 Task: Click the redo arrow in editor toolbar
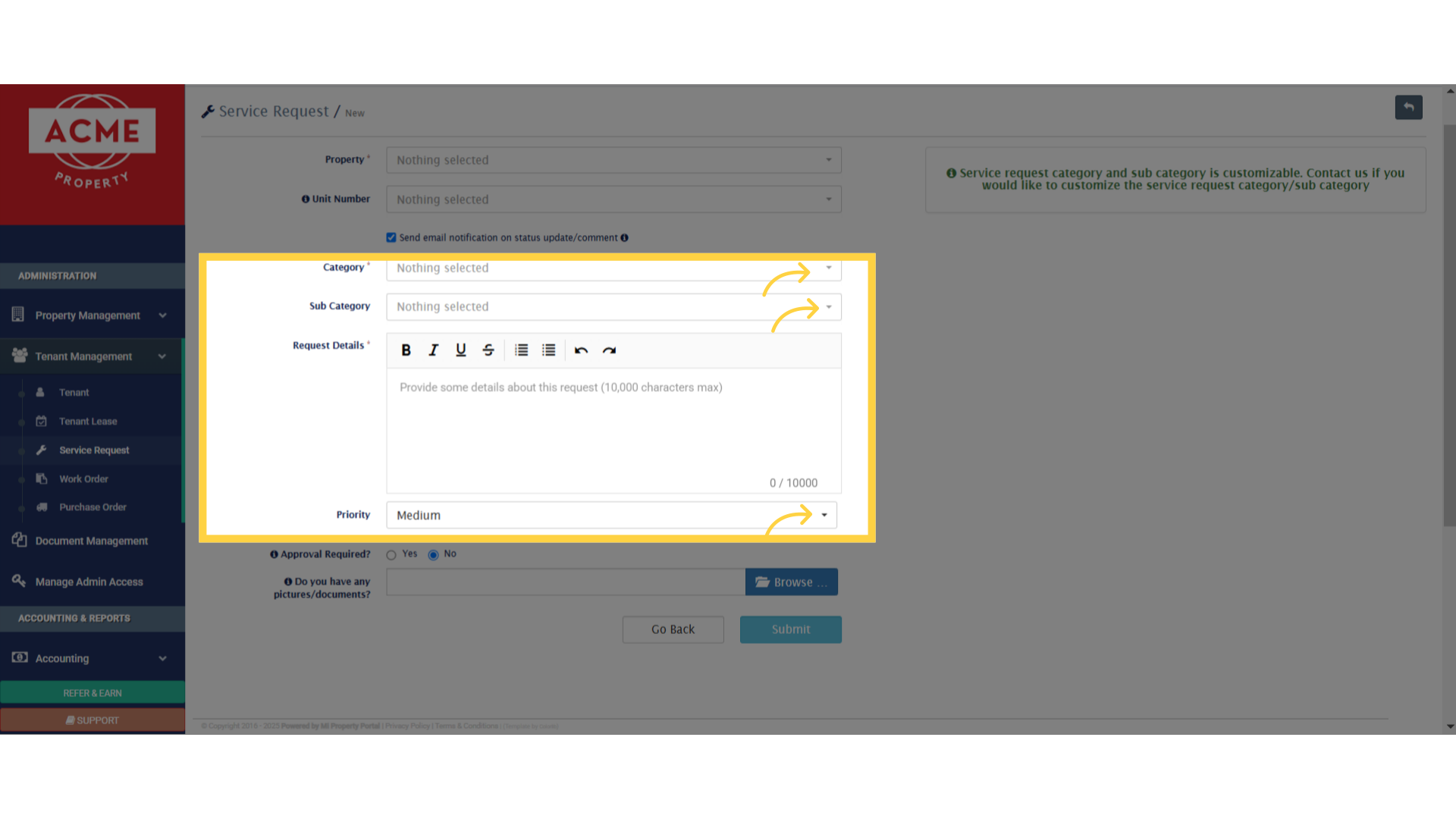click(x=609, y=350)
